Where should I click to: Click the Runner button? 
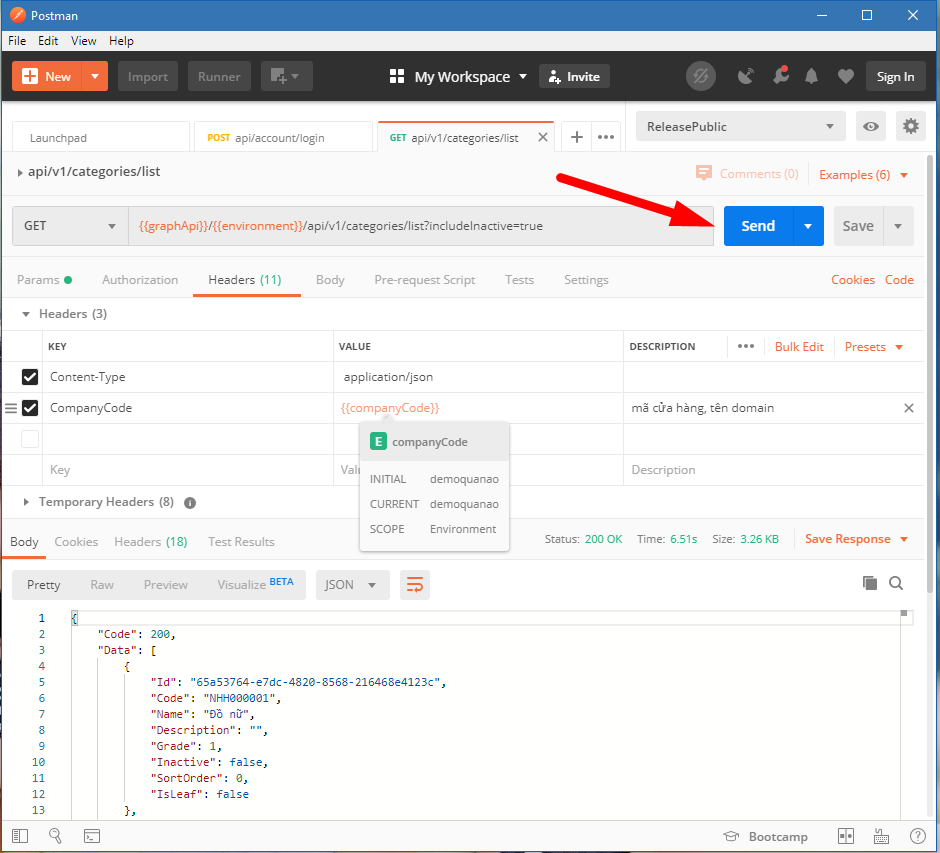click(x=219, y=76)
